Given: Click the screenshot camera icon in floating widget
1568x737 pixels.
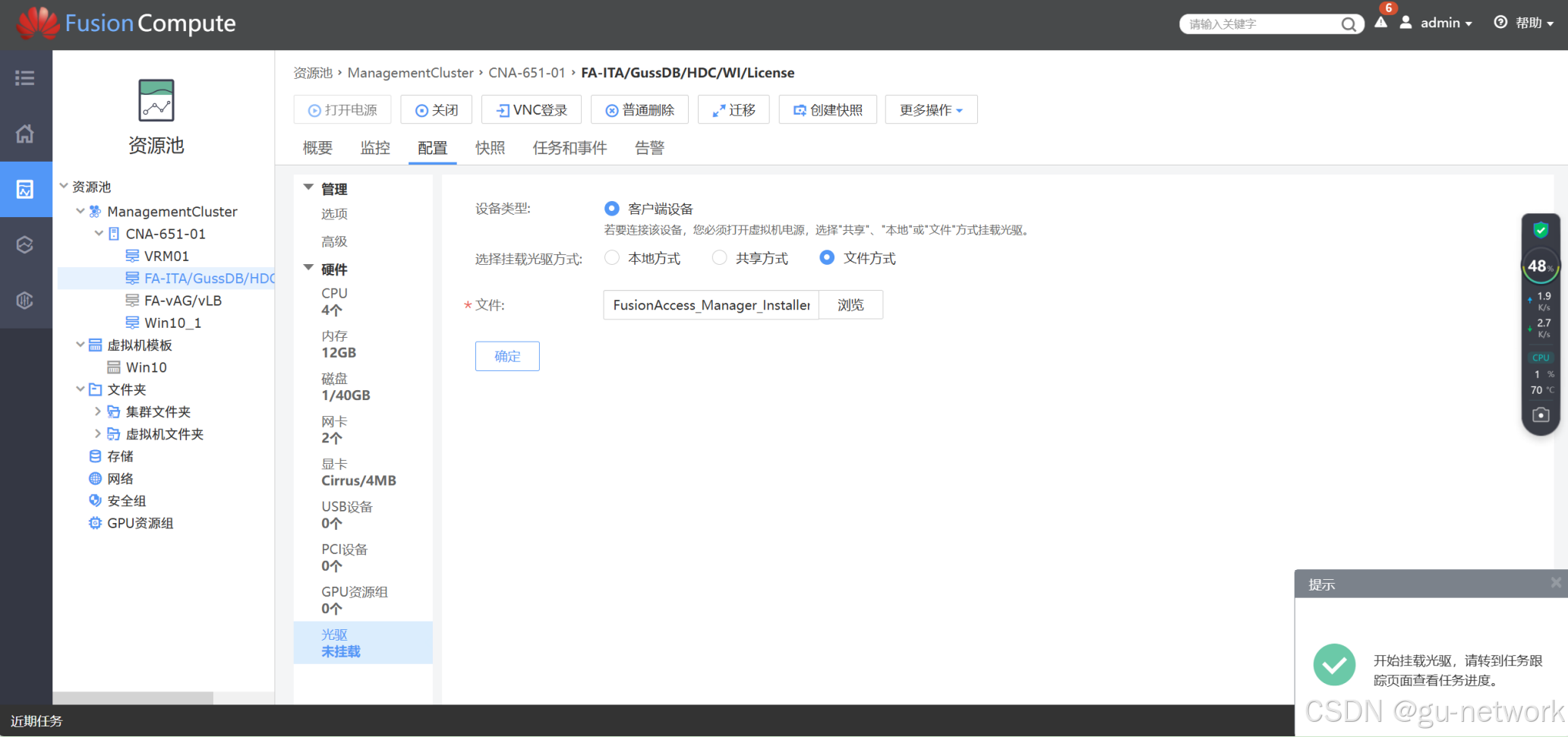Looking at the screenshot, I should click(x=1541, y=414).
